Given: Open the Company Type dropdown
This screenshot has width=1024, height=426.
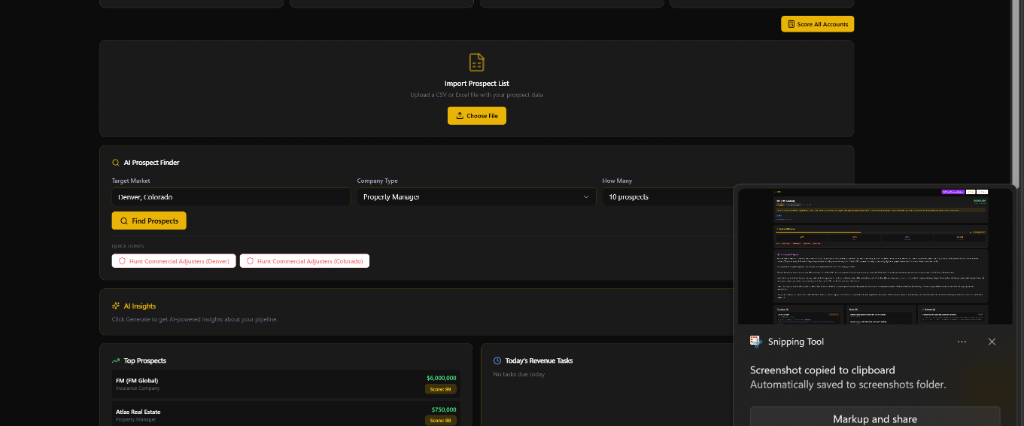Looking at the screenshot, I should click(x=476, y=197).
